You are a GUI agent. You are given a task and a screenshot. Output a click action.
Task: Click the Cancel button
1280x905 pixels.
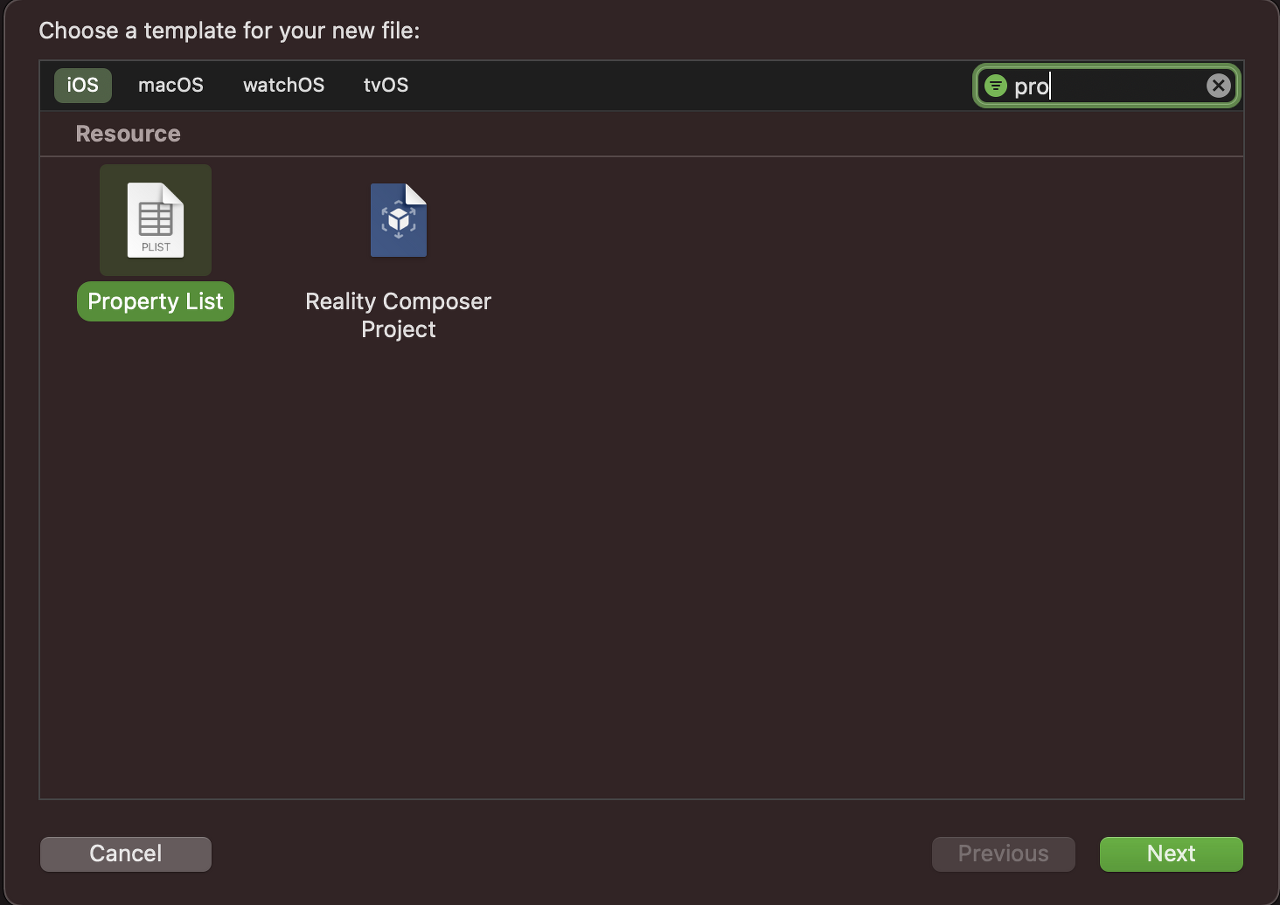tap(126, 854)
